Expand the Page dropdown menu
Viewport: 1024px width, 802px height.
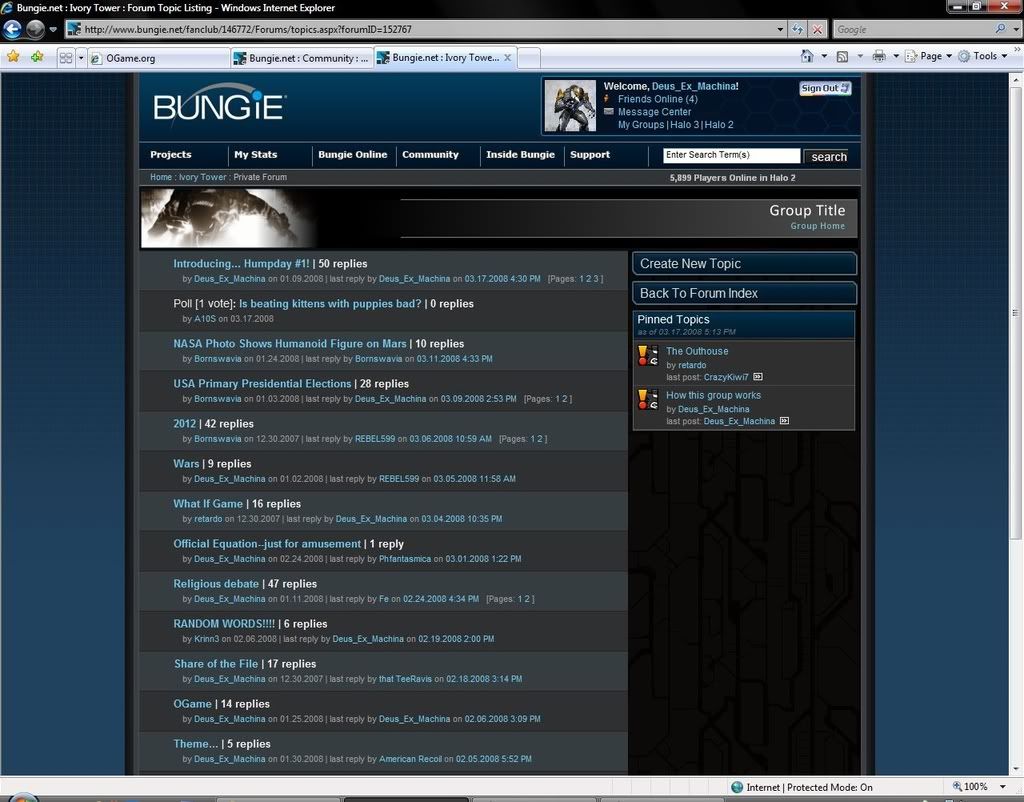929,56
